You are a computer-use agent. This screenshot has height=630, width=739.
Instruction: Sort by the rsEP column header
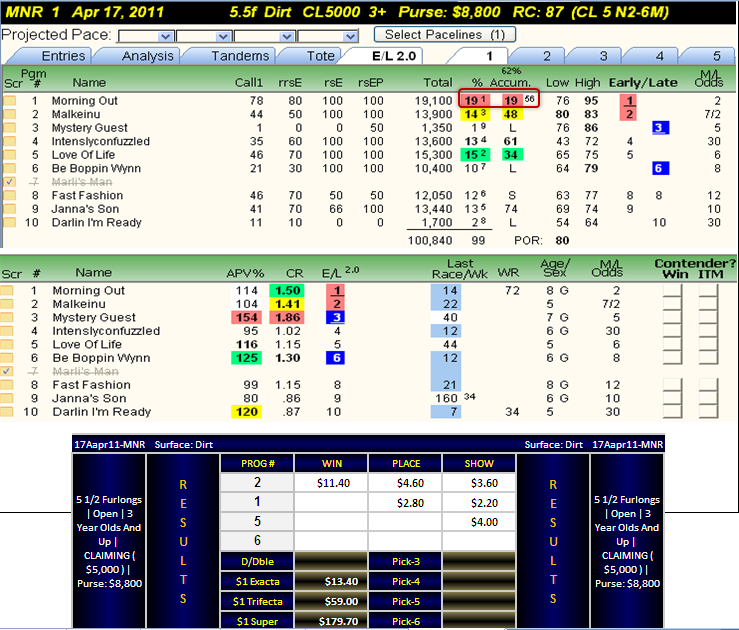point(370,82)
